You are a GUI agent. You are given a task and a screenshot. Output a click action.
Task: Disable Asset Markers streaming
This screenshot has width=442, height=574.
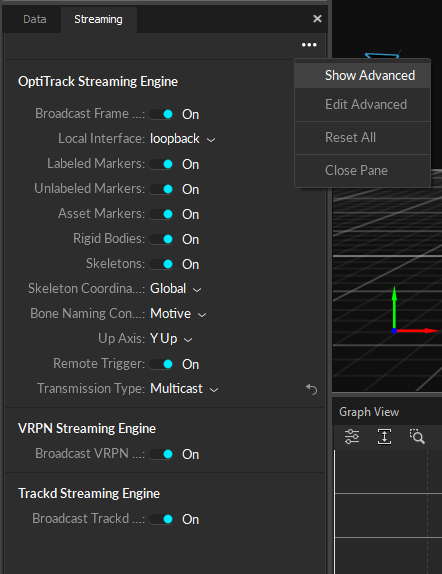161,214
